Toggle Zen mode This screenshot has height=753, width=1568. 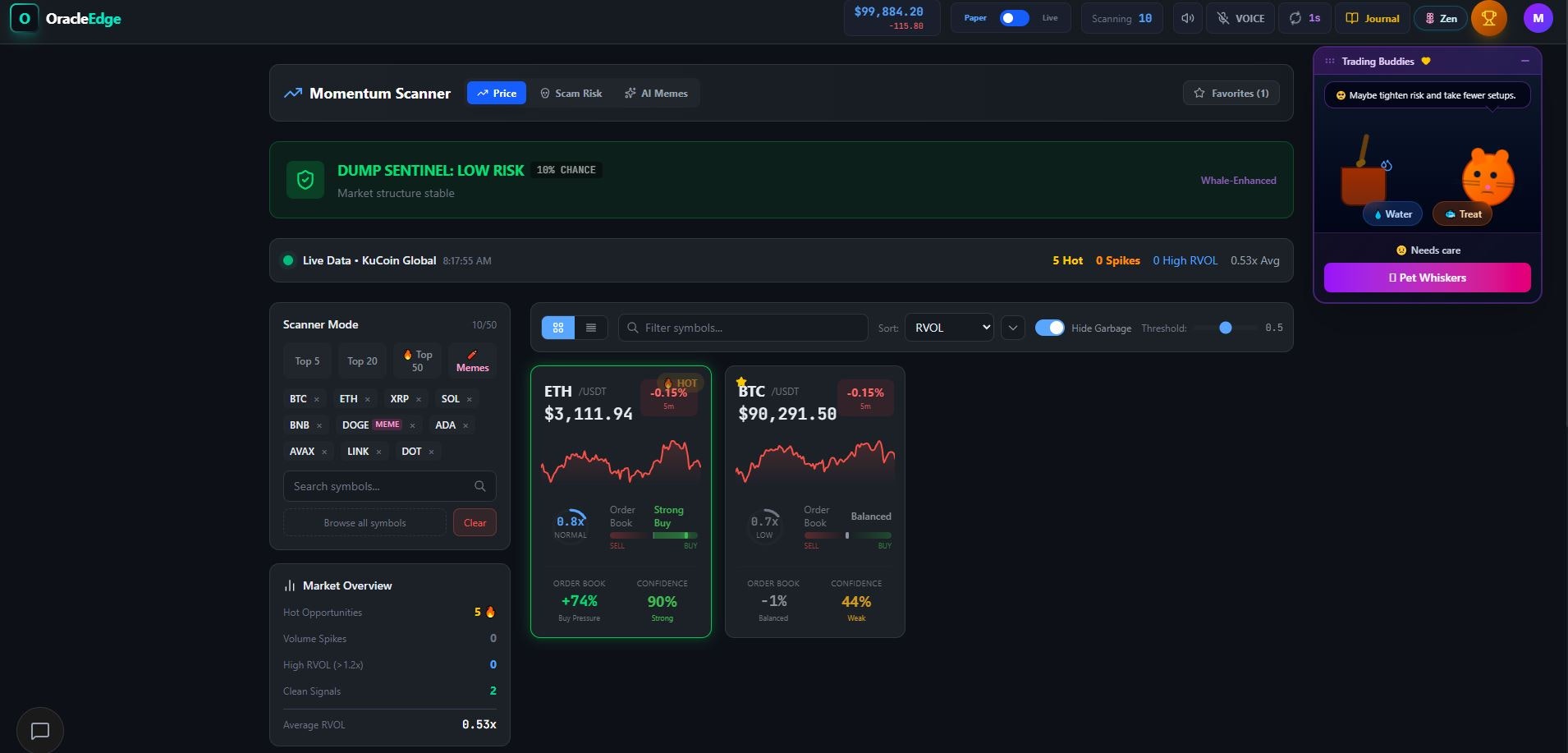click(x=1441, y=18)
